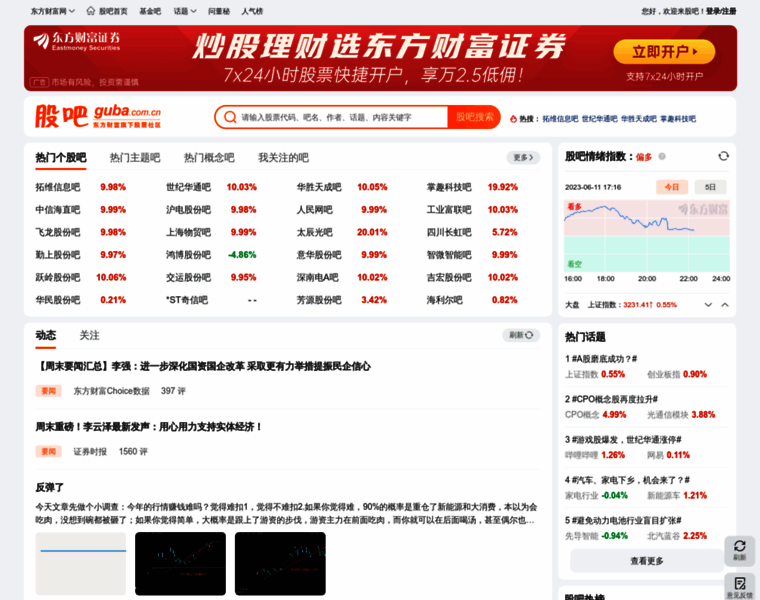The width and height of the screenshot is (760, 600).
Task: Click the 登录/注册 link
Action: coord(721,11)
